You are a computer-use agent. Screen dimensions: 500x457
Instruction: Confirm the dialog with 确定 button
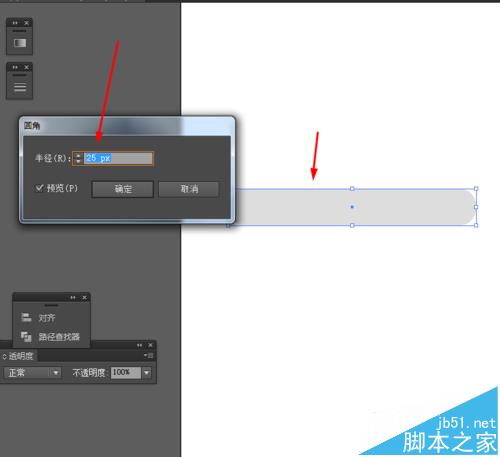(x=123, y=189)
